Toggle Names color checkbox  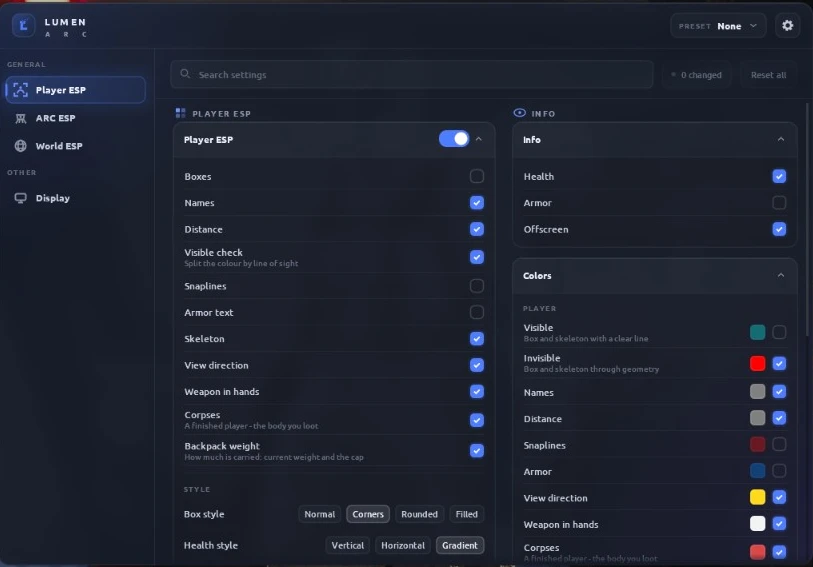point(779,391)
